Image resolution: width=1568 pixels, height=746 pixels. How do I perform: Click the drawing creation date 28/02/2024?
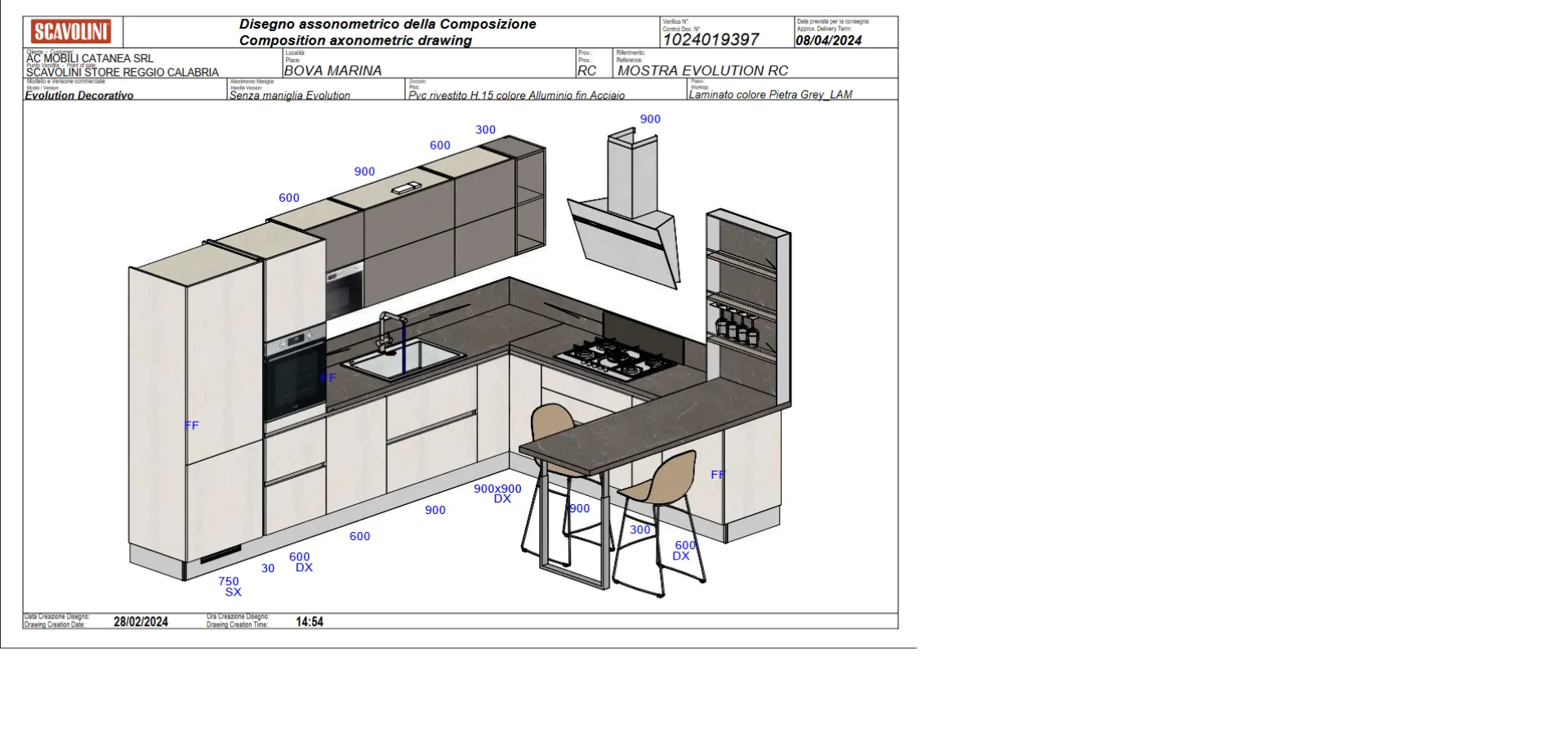pyautogui.click(x=140, y=621)
